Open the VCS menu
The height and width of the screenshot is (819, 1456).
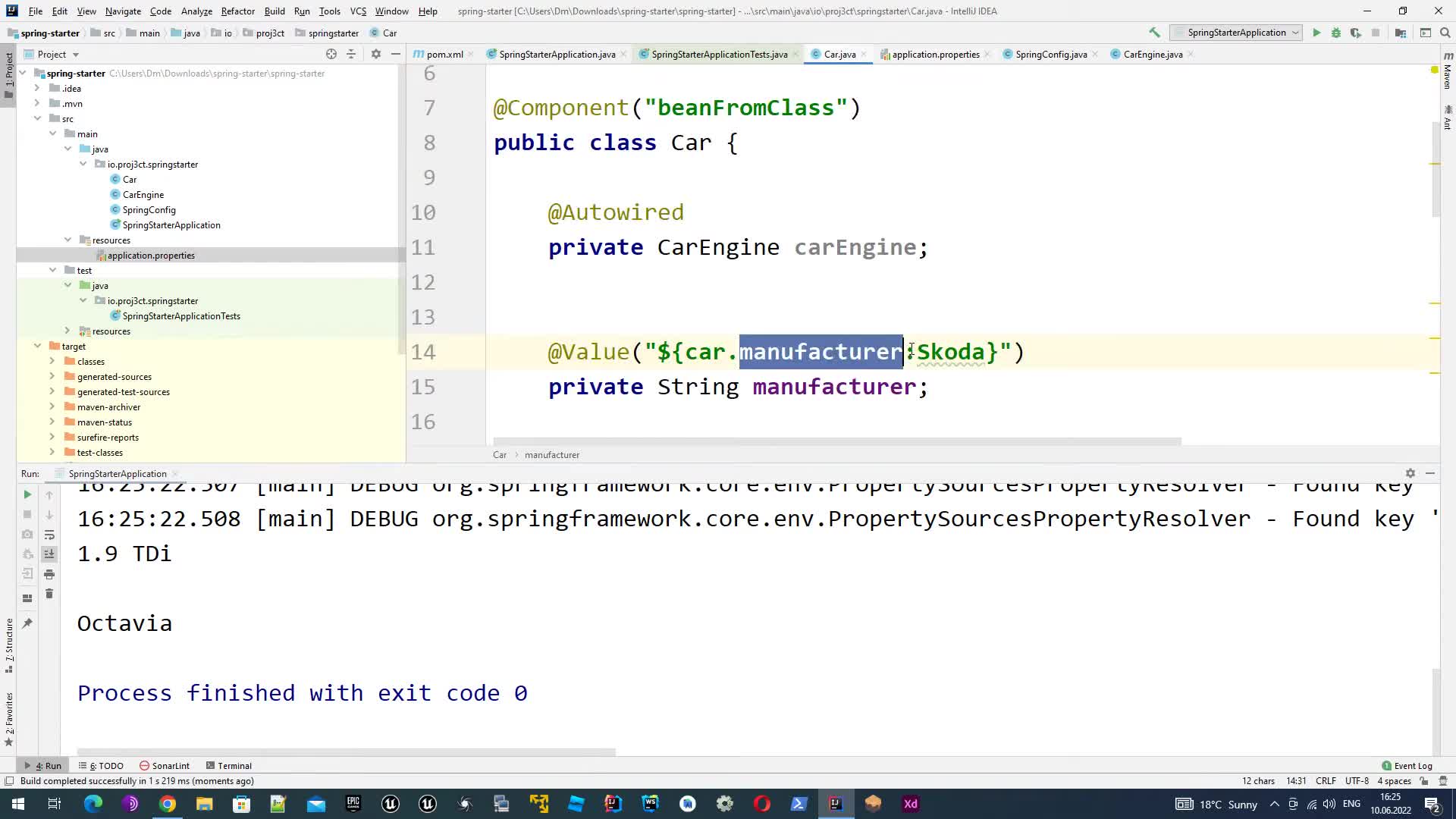pos(358,11)
